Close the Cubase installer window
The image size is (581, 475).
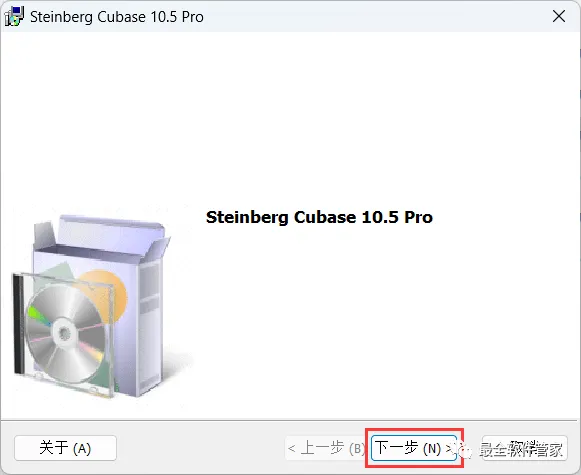coord(559,16)
